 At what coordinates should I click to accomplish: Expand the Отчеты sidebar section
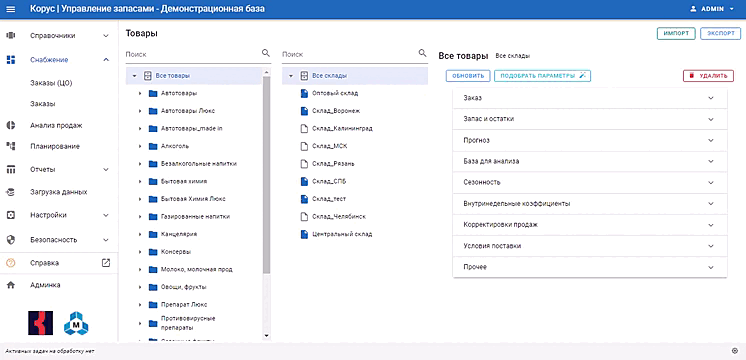click(106, 169)
